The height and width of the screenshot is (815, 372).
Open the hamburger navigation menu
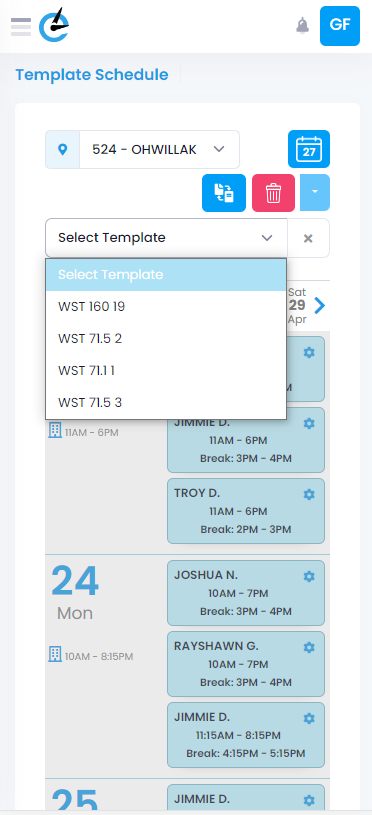point(21,27)
